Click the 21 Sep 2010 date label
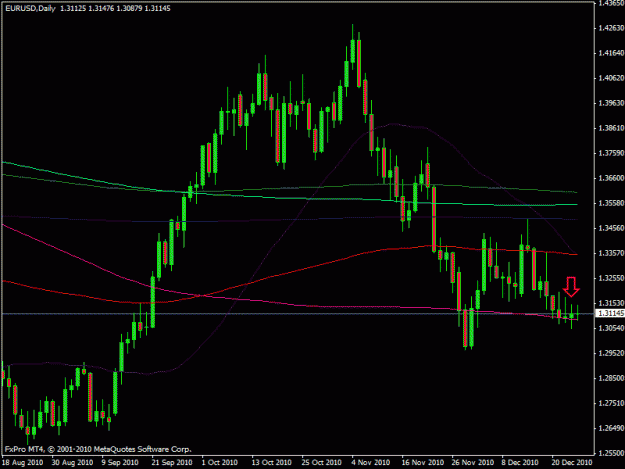 pyautogui.click(x=172, y=463)
